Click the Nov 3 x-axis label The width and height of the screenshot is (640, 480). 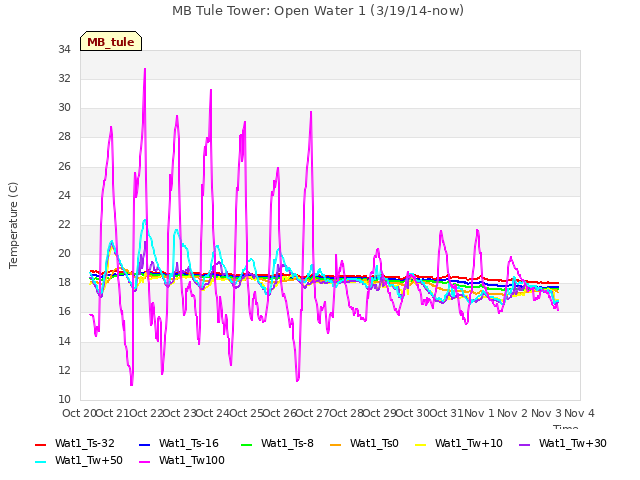546,413
